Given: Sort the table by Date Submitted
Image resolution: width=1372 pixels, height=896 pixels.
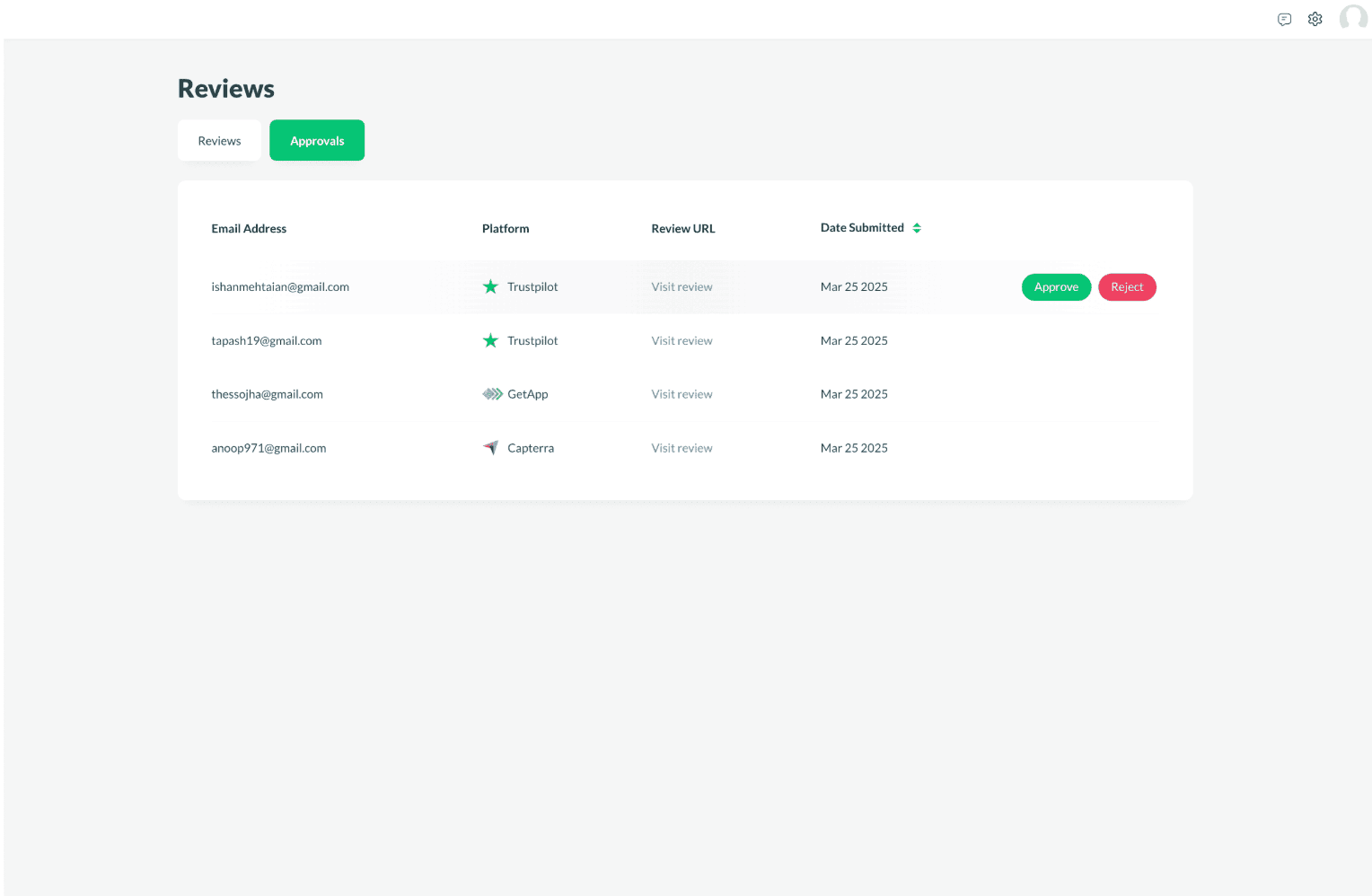Looking at the screenshot, I should pos(861,227).
